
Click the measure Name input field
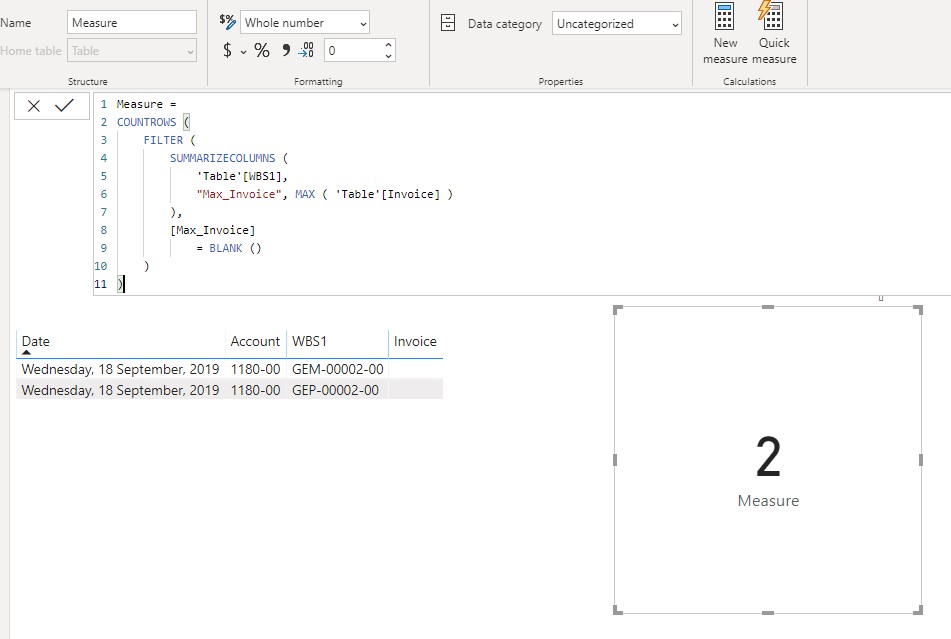[x=132, y=22]
